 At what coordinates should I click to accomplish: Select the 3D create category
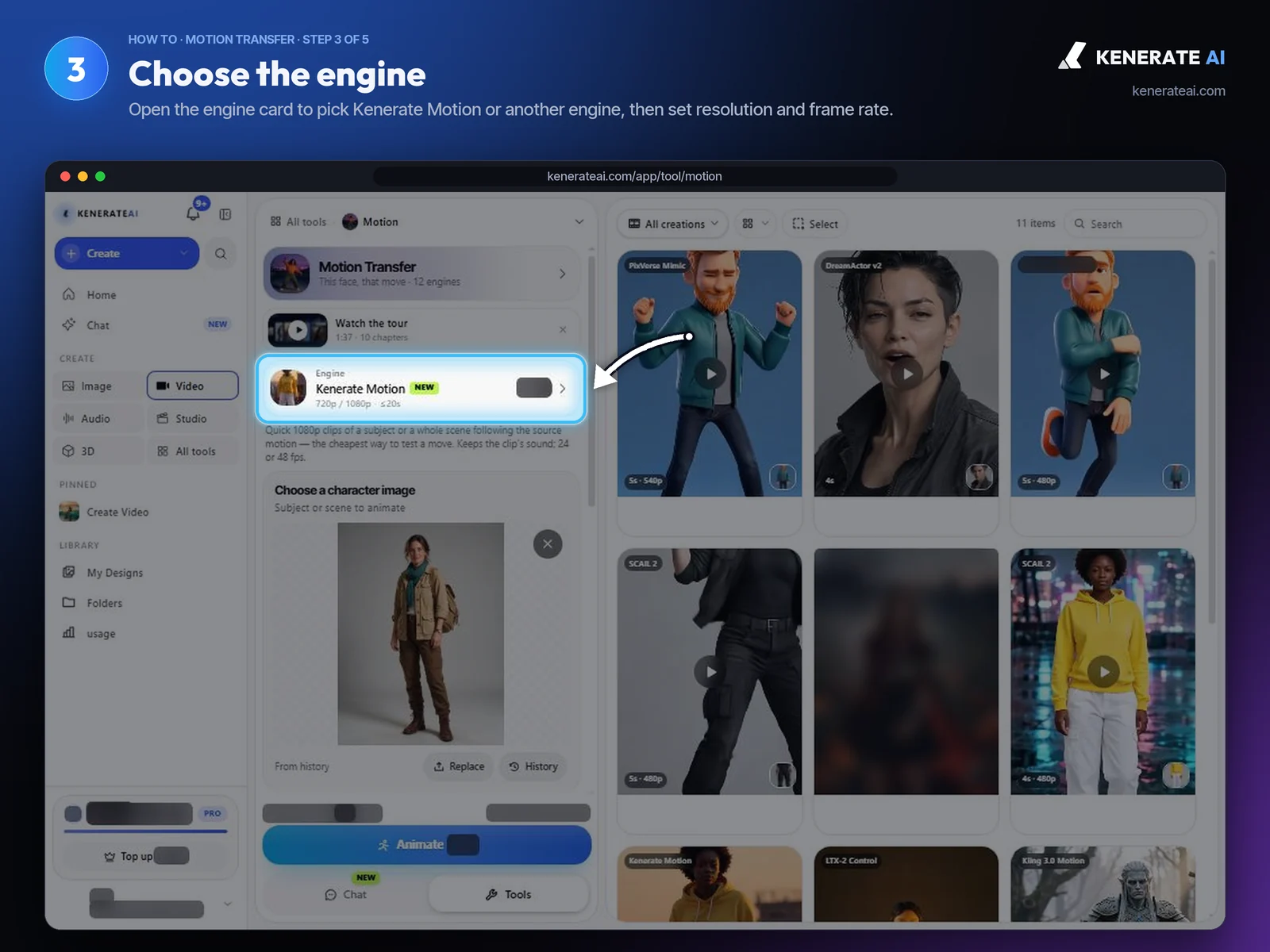point(99,451)
